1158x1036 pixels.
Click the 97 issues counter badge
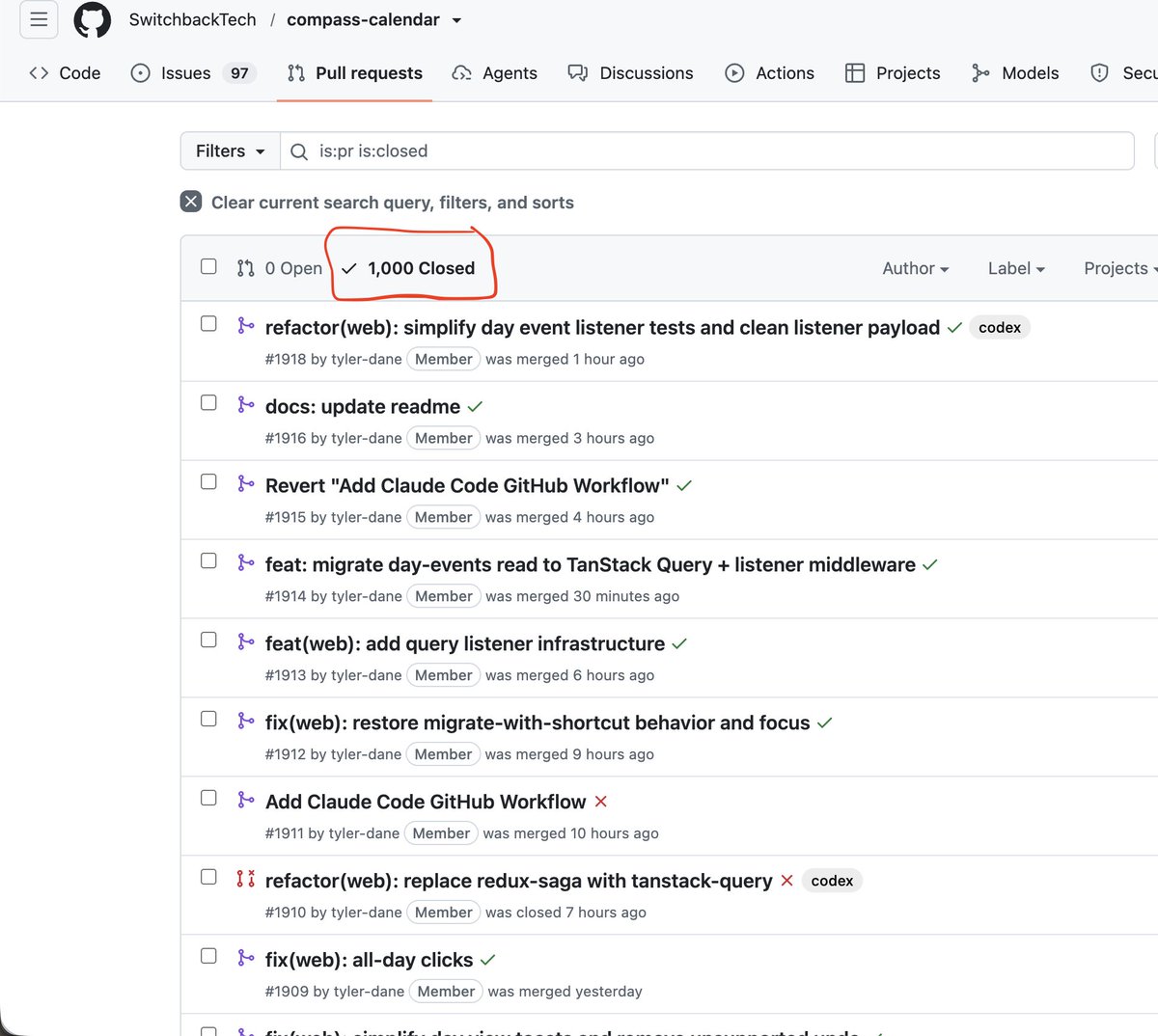coord(239,73)
